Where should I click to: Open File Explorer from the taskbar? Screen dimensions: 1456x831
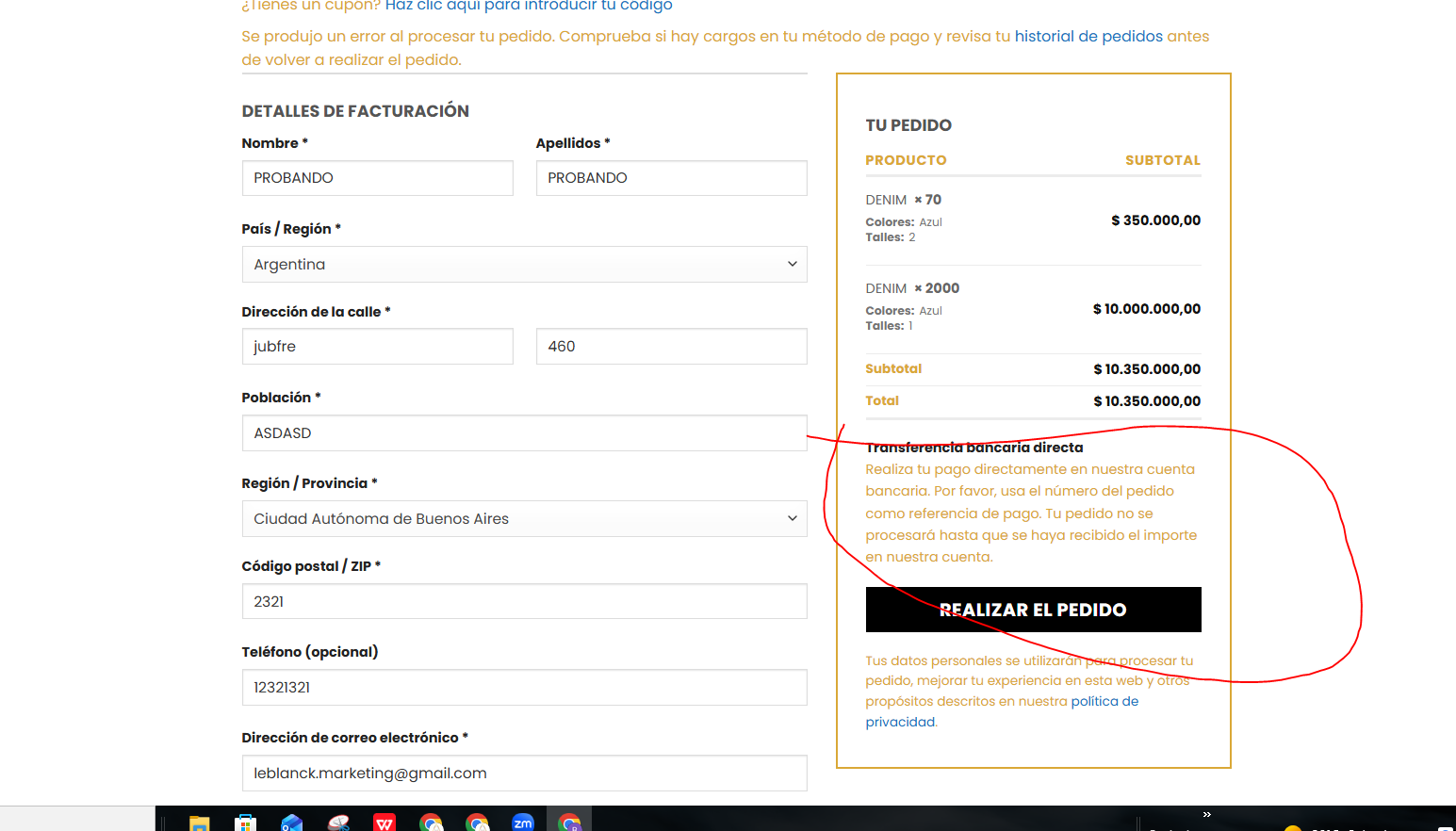[x=199, y=823]
